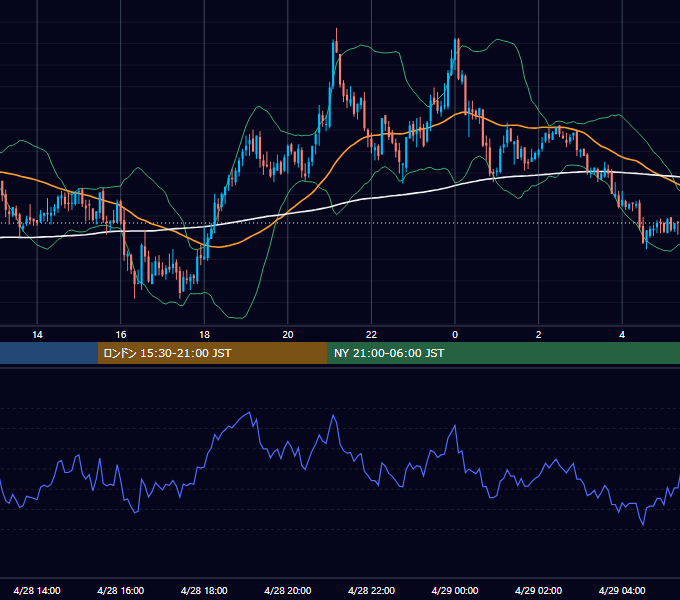Click the 4/28 20:00 time label
Screen dimensions: 680x600
(x=288, y=590)
